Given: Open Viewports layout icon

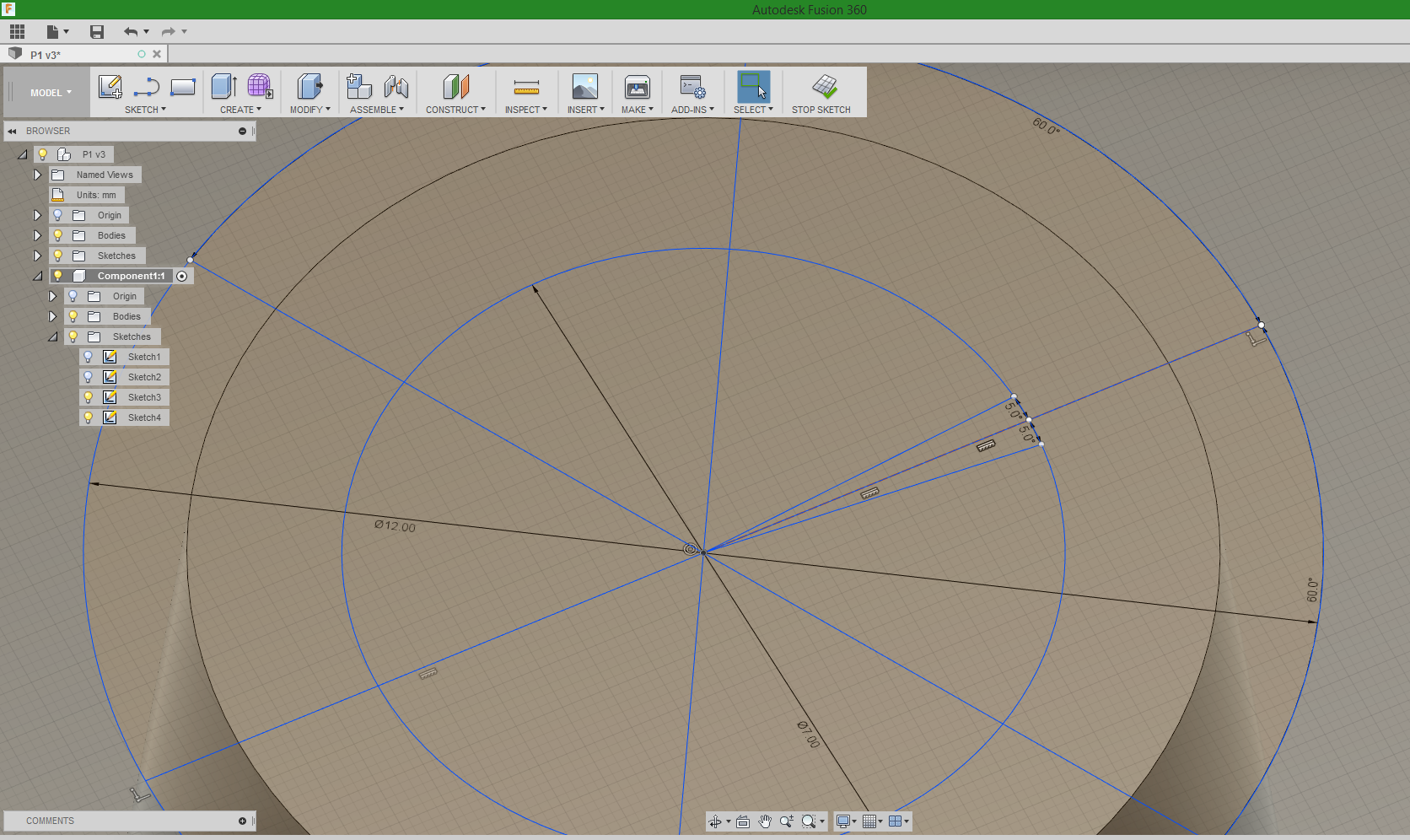Looking at the screenshot, I should [x=896, y=821].
